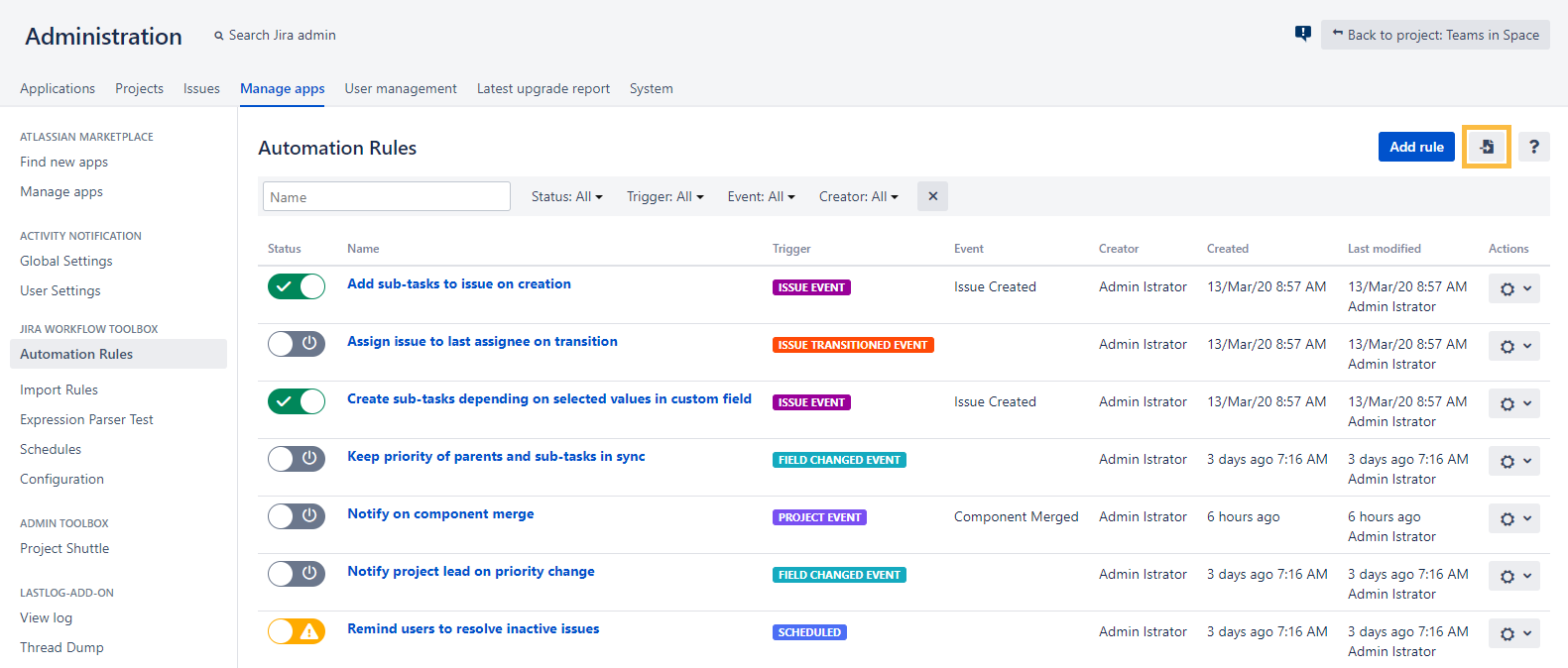Open the System tab
1568x668 pixels.
[651, 88]
